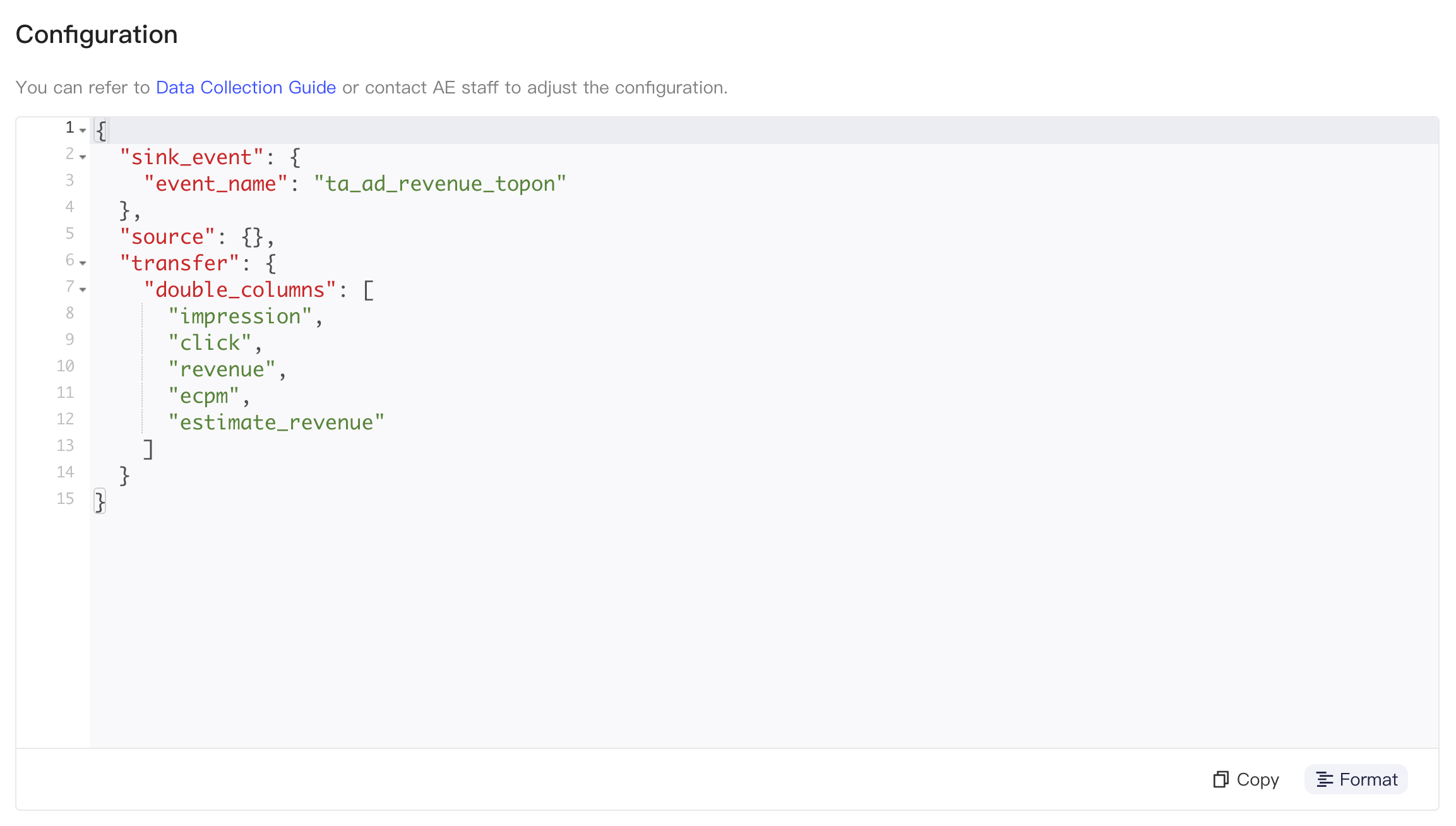Fold the double_columns array at line 7
The height and width of the screenshot is (826, 1456).
[83, 289]
